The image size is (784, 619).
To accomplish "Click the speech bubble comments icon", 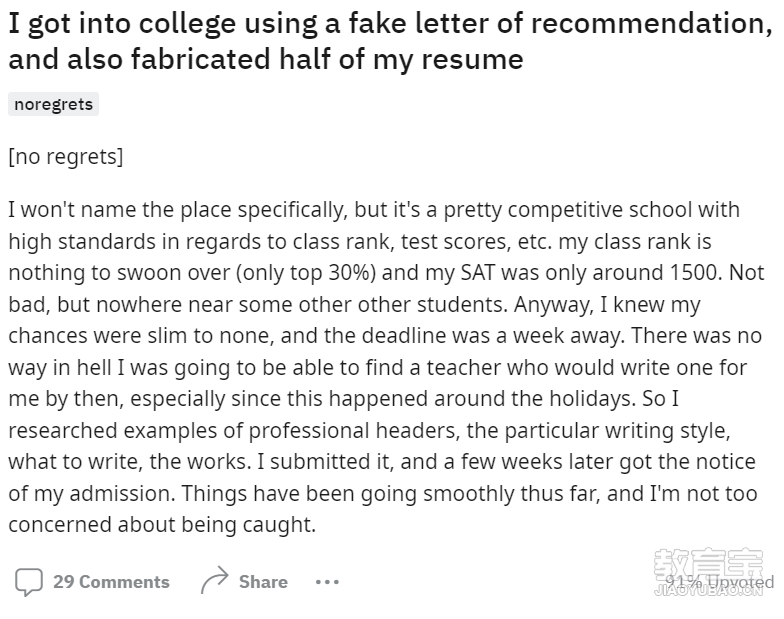I will 28,582.
